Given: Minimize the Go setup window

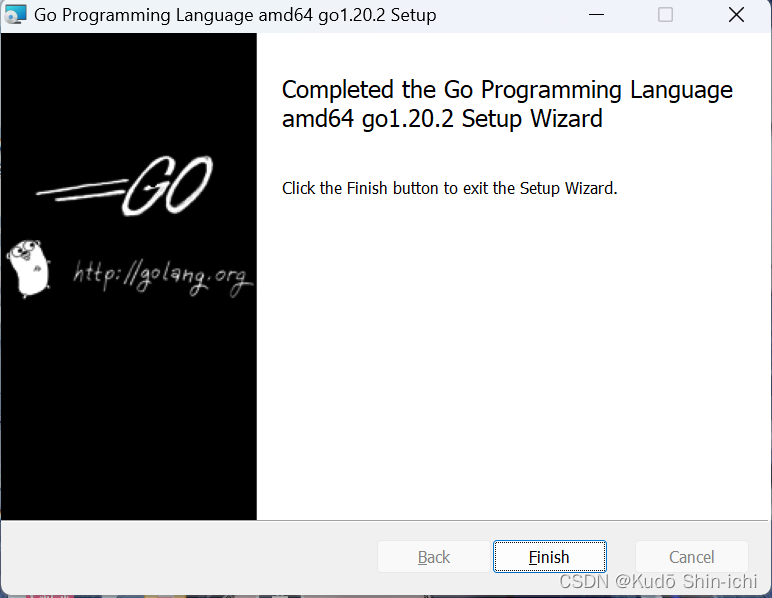Looking at the screenshot, I should [596, 15].
